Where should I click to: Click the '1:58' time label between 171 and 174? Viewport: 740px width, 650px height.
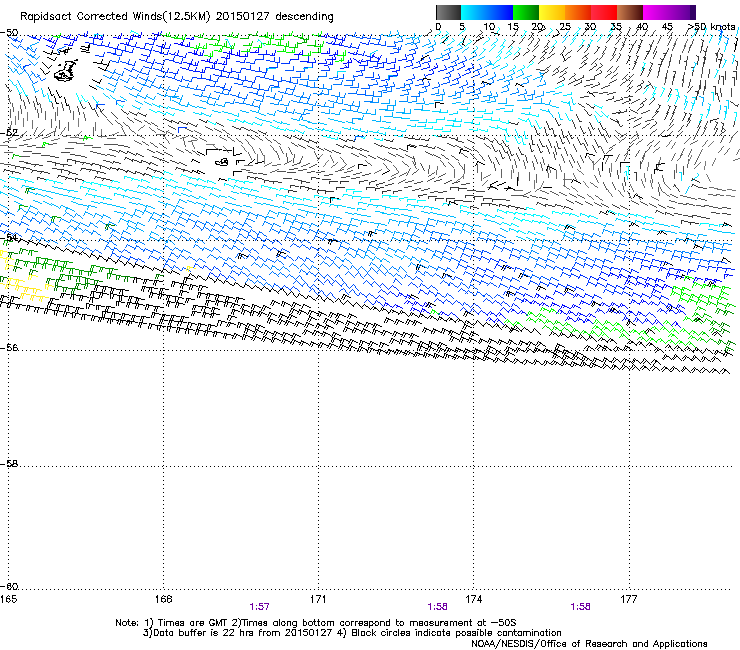pyautogui.click(x=437, y=607)
